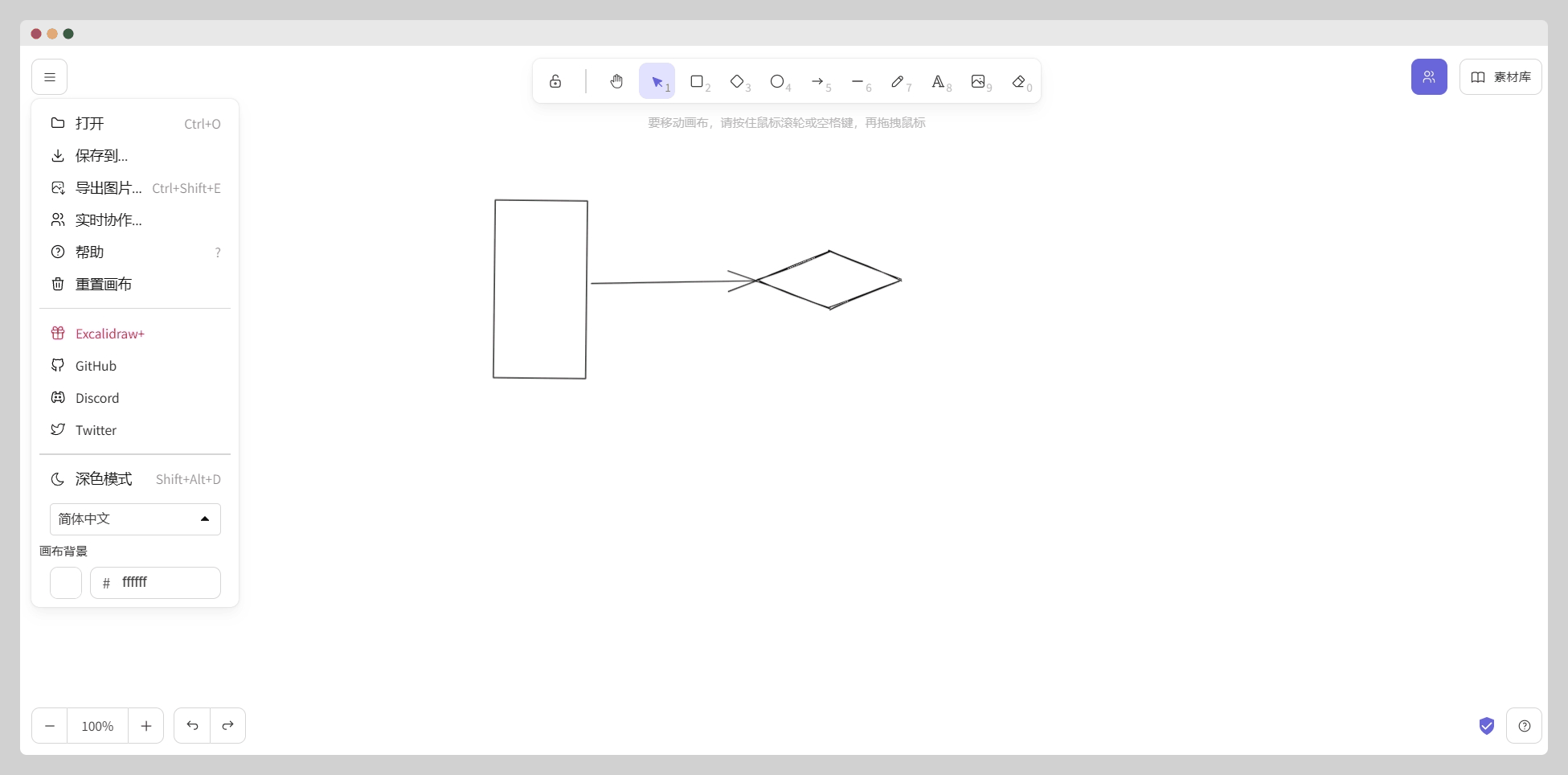This screenshot has width=1568, height=775.
Task: Select the Eraser tool
Action: pos(1019,81)
